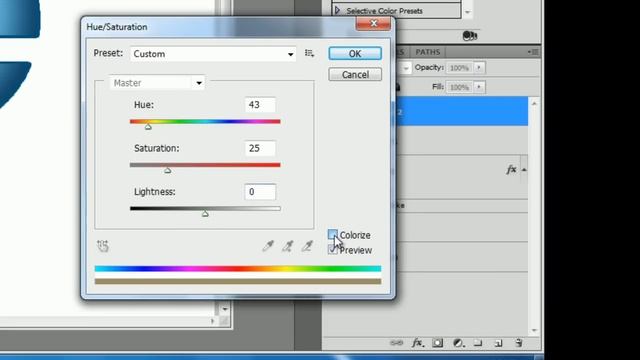
Task: Create new fill or adjustment layer
Action: pos(458,343)
